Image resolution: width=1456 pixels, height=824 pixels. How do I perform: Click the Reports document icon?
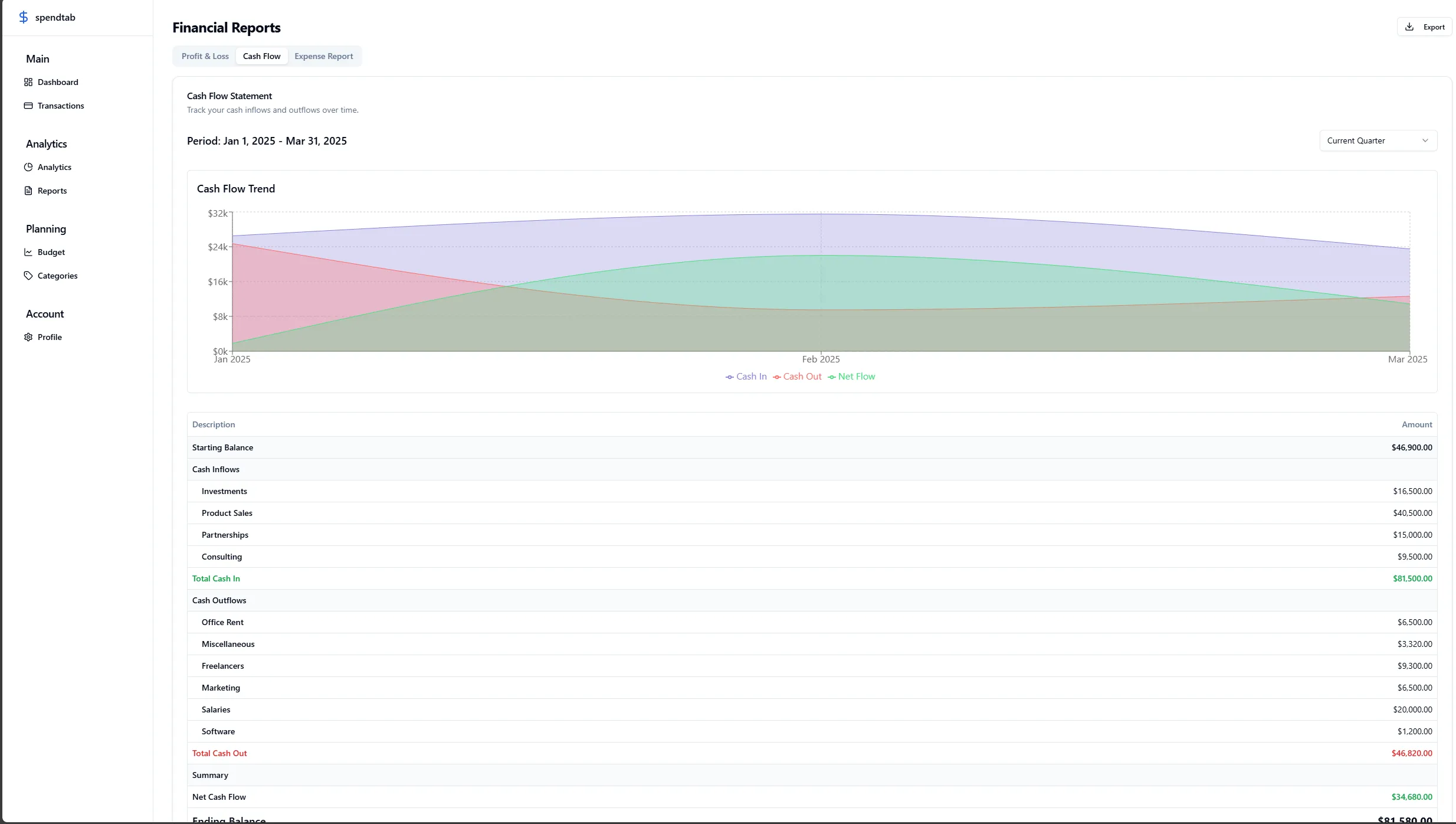(28, 191)
